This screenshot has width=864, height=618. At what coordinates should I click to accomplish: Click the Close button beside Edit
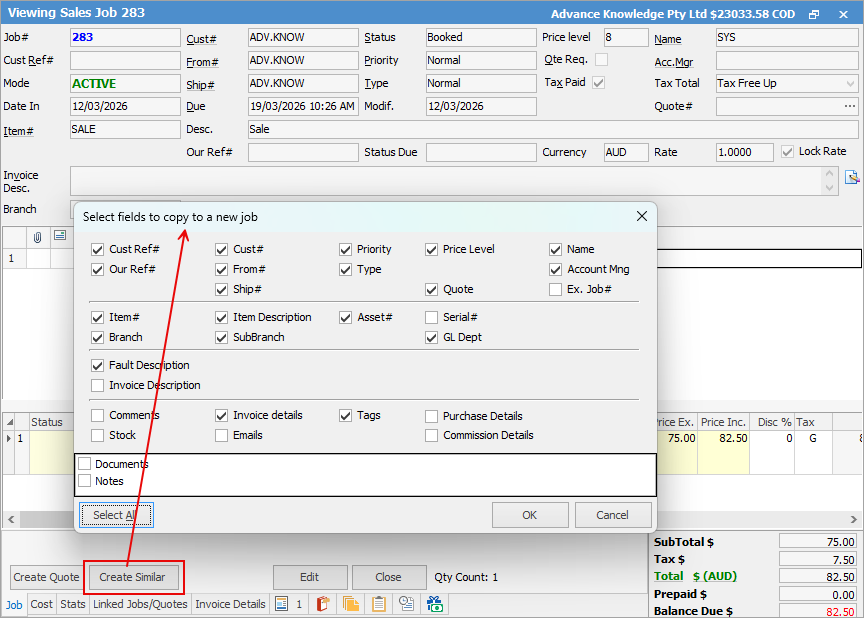[x=388, y=577]
